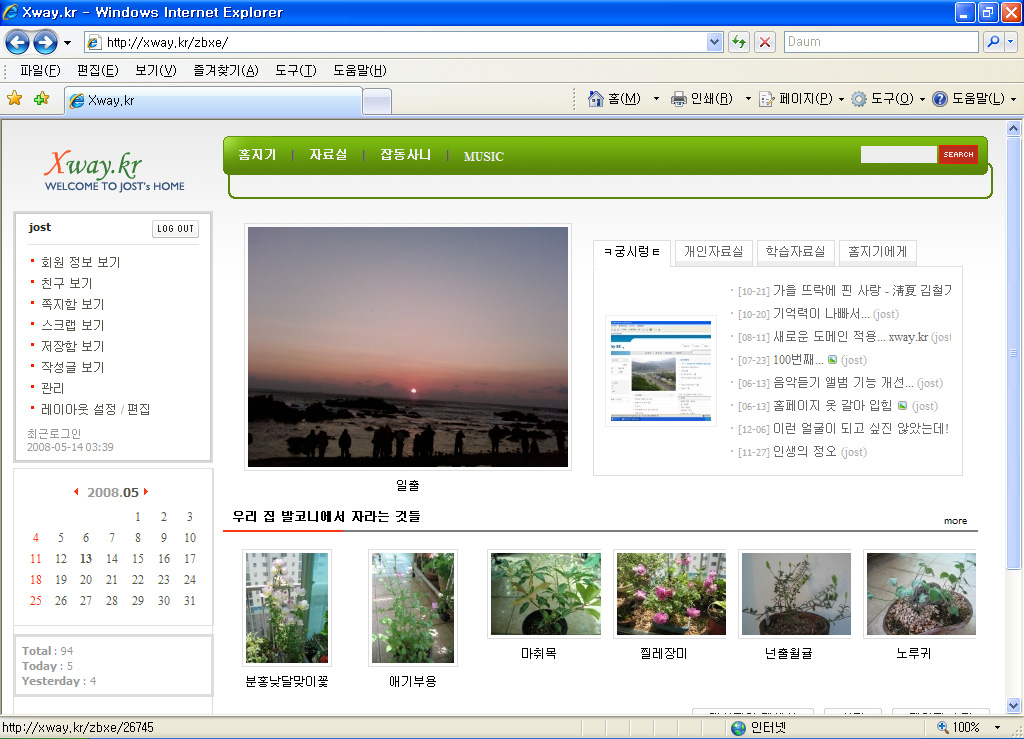Open the address bar history dropdown
1024x739 pixels.
coord(714,42)
